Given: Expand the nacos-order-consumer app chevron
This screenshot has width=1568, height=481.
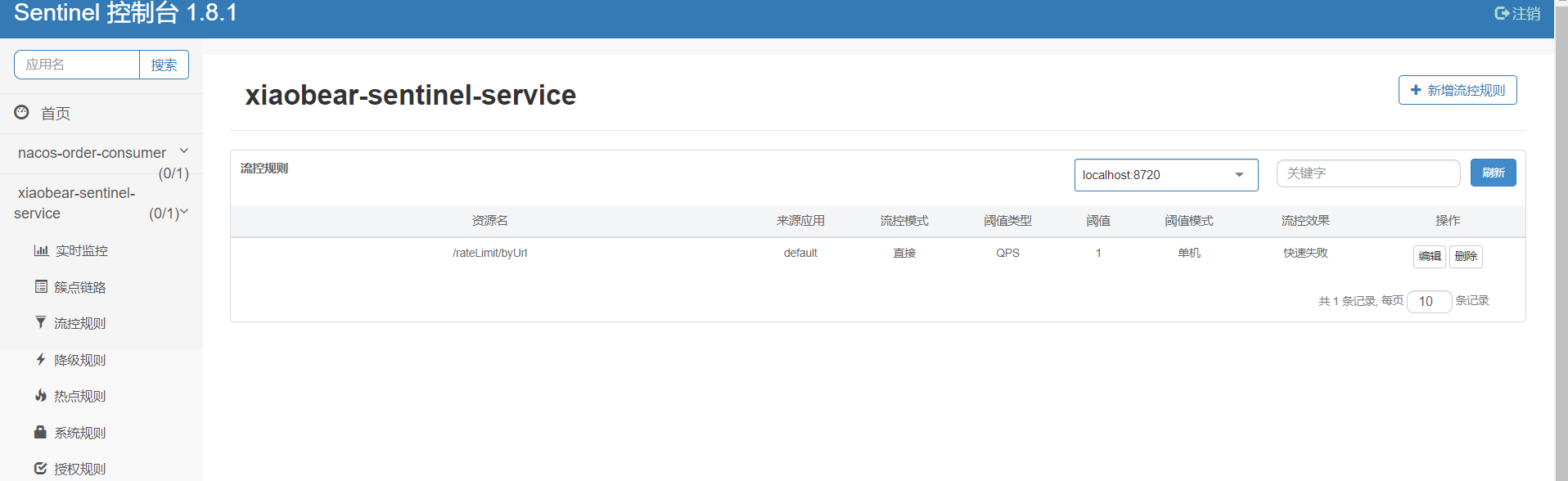Looking at the screenshot, I should pos(184,151).
